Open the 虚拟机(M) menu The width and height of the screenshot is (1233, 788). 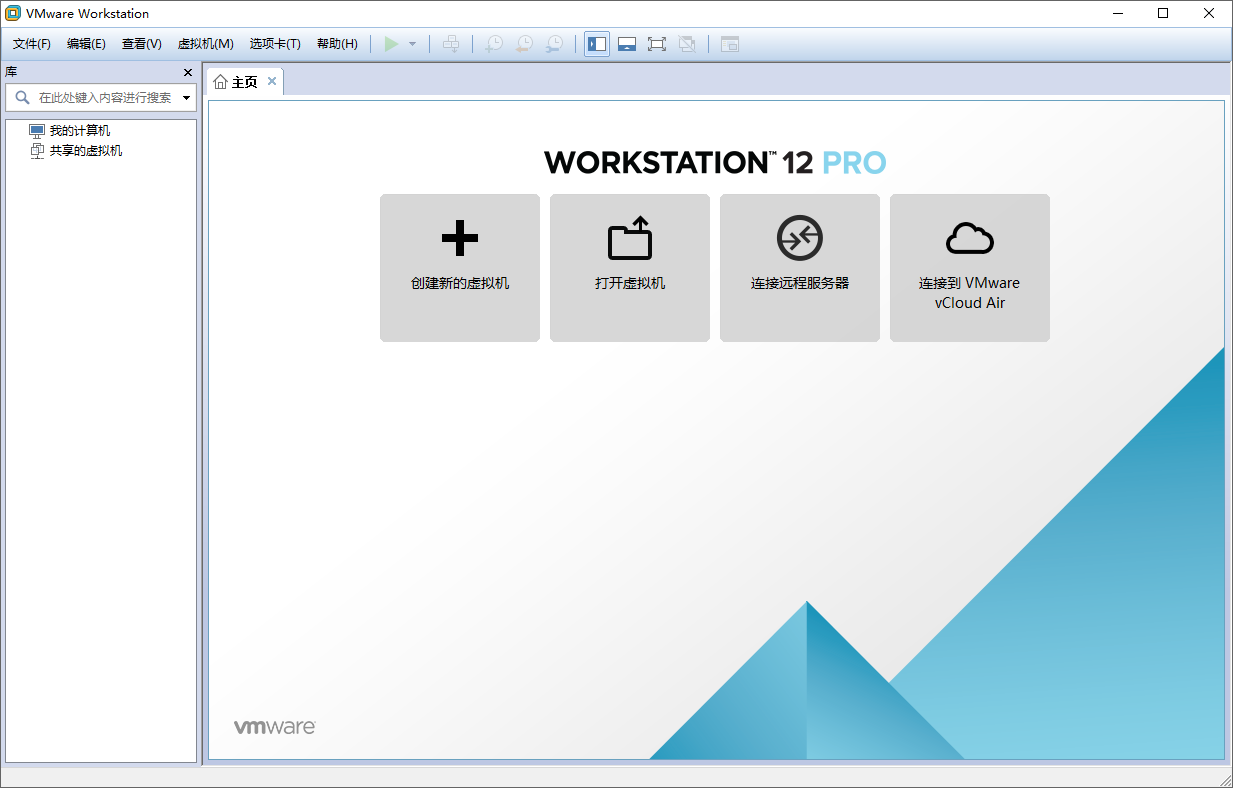205,43
